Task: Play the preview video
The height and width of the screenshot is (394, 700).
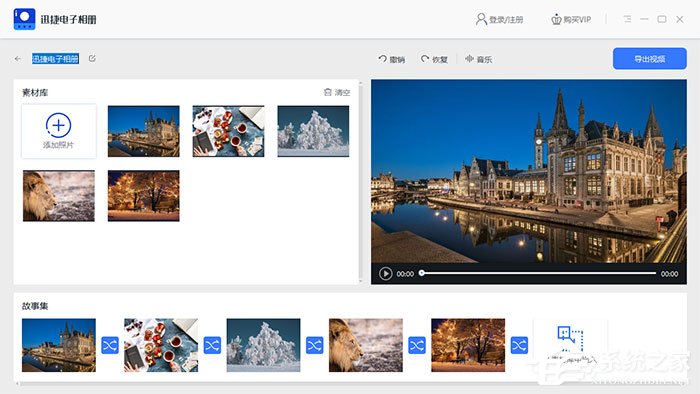Action: pos(386,273)
